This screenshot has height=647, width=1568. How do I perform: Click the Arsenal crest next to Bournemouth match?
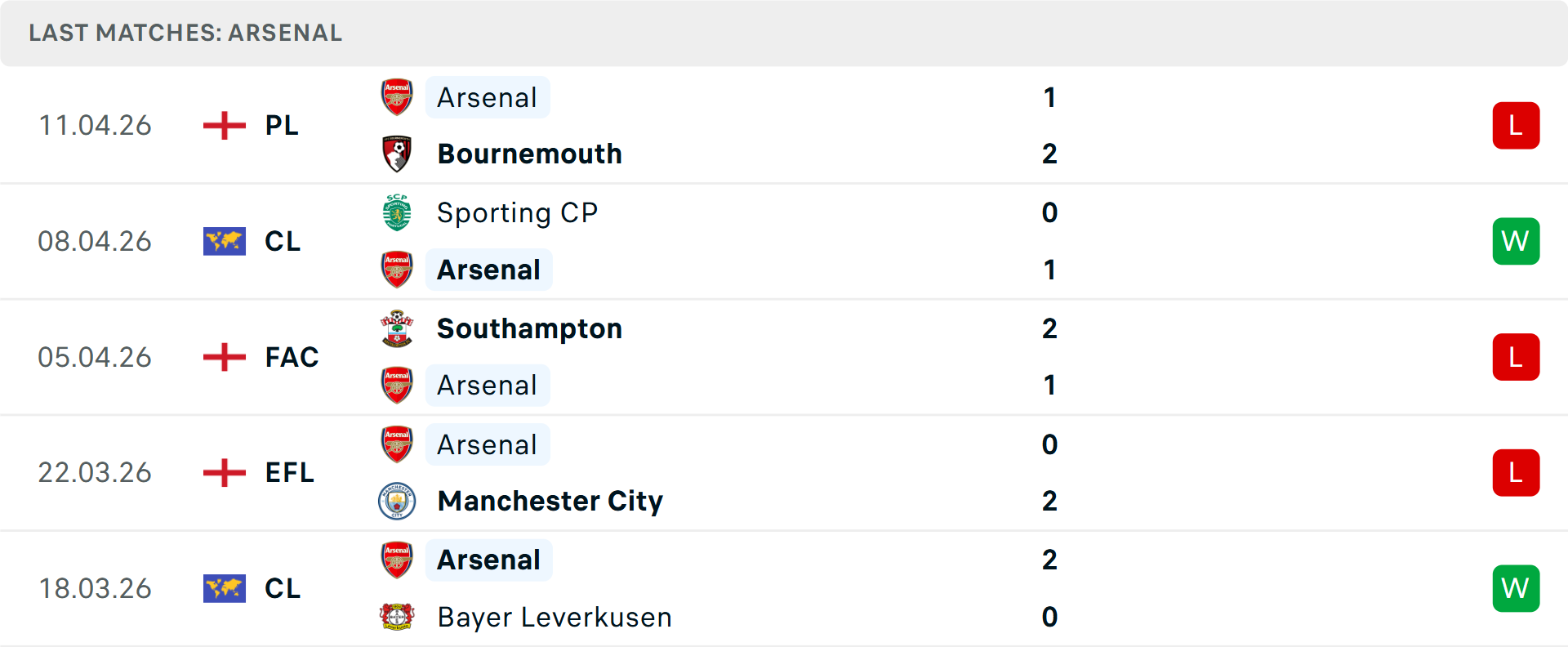click(397, 97)
